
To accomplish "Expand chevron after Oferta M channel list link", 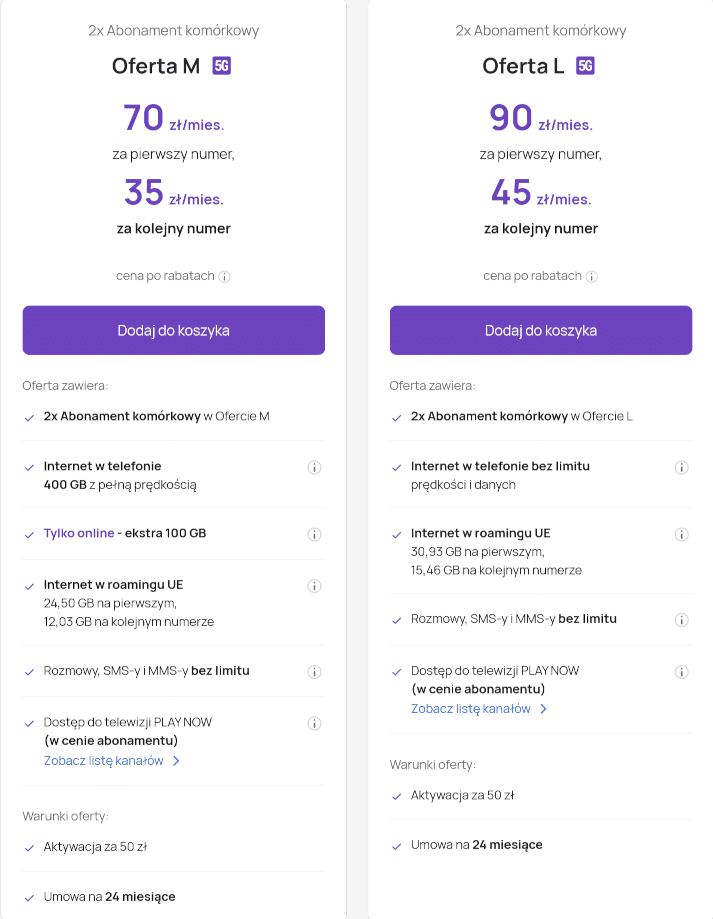I will click(x=176, y=761).
